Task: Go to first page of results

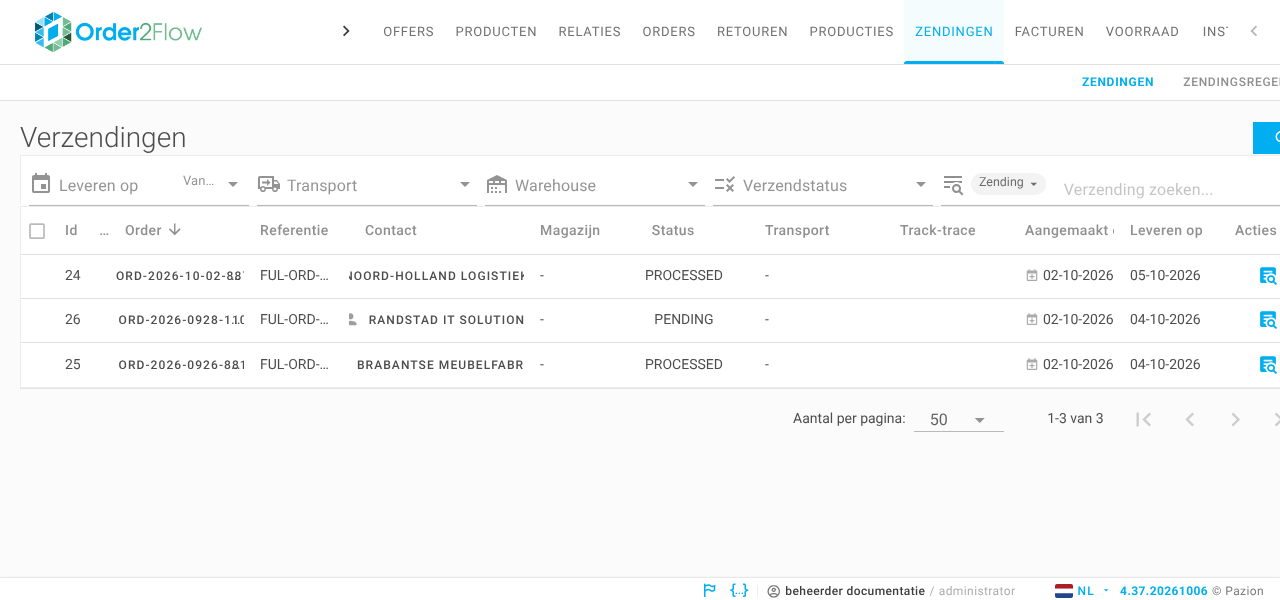Action: click(x=1143, y=420)
